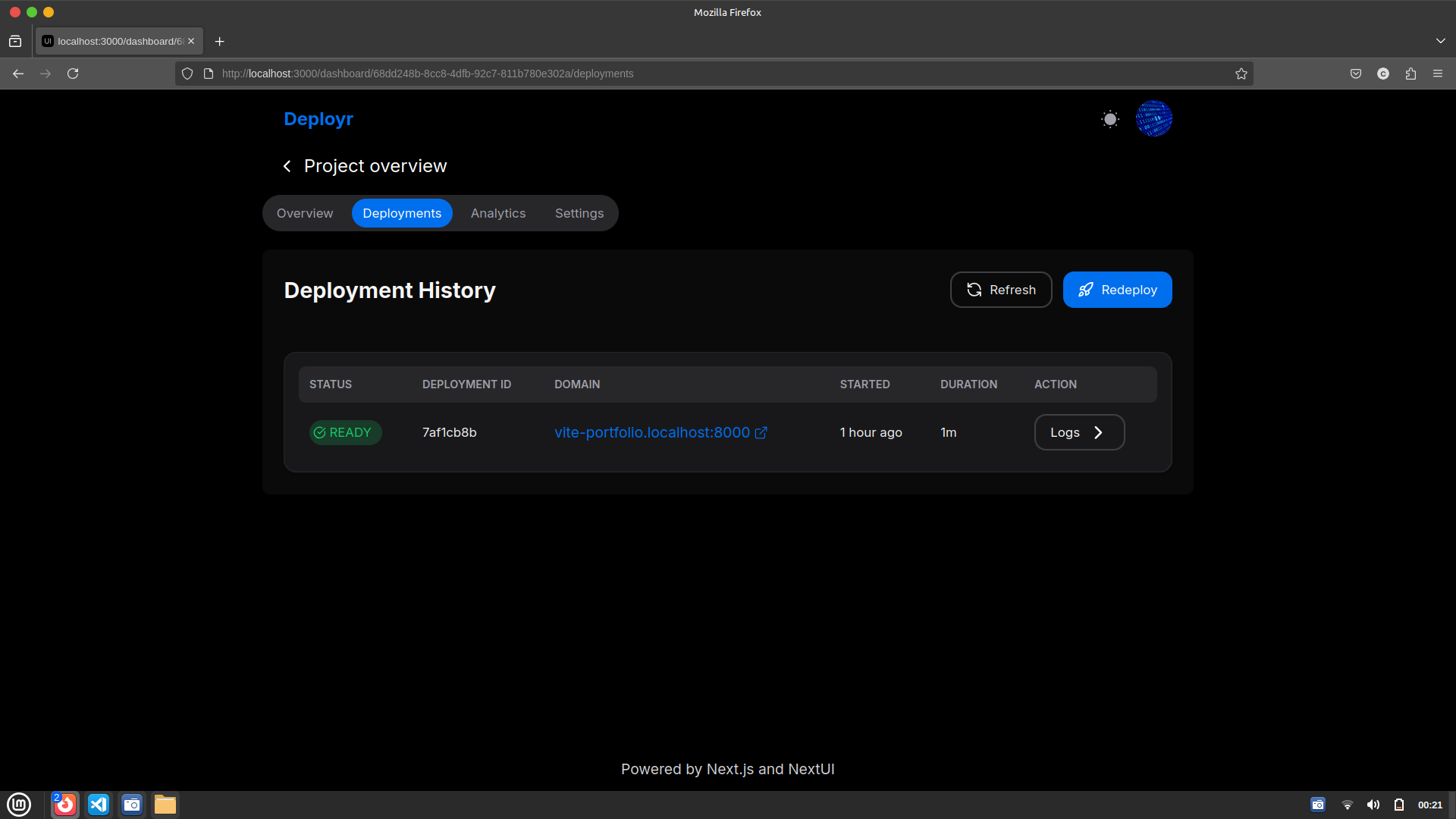The image size is (1456, 819).
Task: Toggle the light/dark theme sun icon
Action: [1110, 119]
